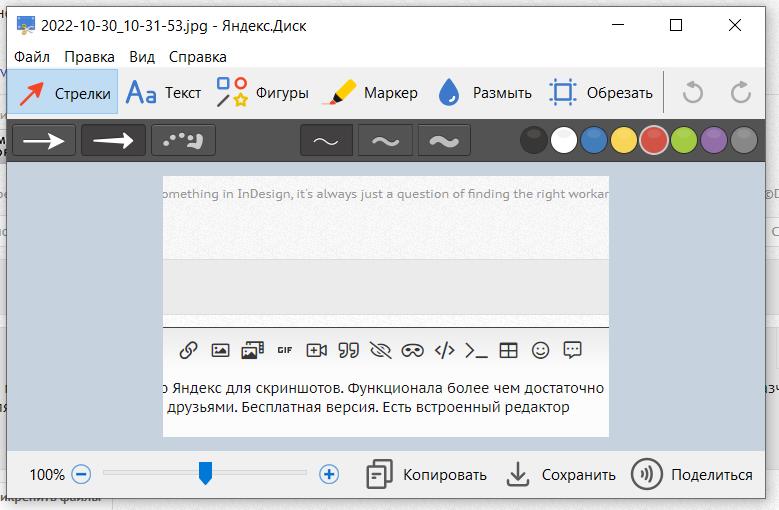Activate the Размыть blur tool
Viewport: 779px width, 510px height.
click(x=485, y=92)
